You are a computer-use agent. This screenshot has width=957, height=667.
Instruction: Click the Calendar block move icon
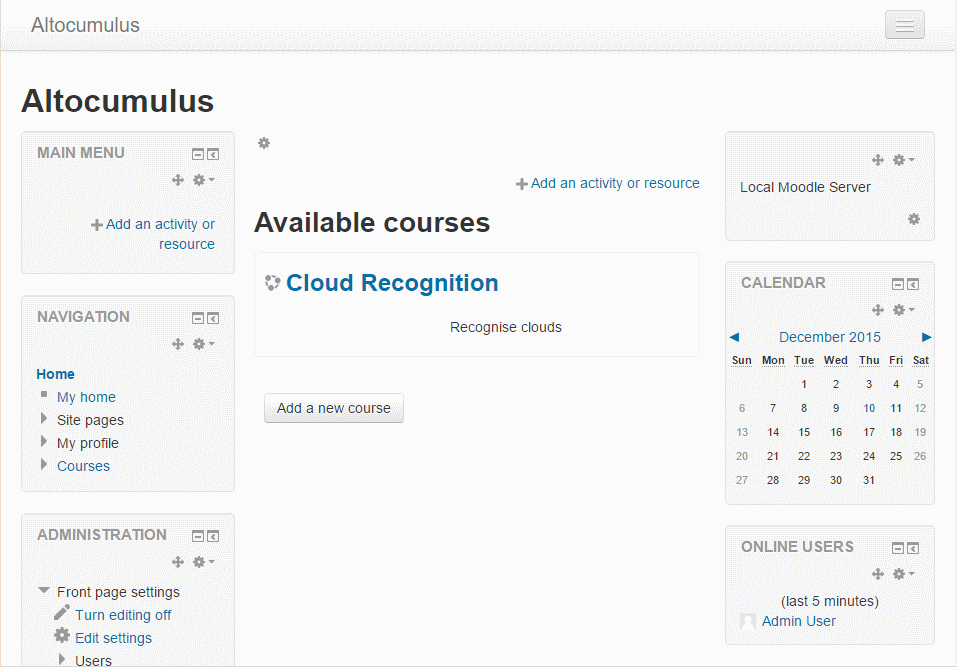click(878, 310)
